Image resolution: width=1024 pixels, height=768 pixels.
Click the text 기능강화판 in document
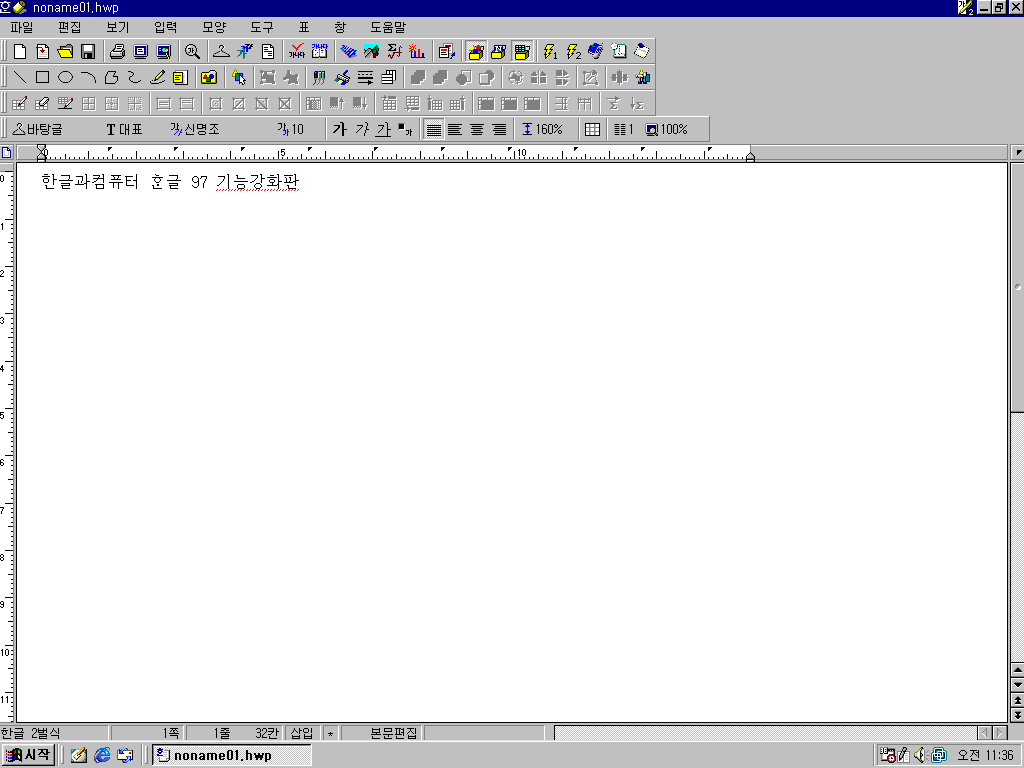(257, 182)
